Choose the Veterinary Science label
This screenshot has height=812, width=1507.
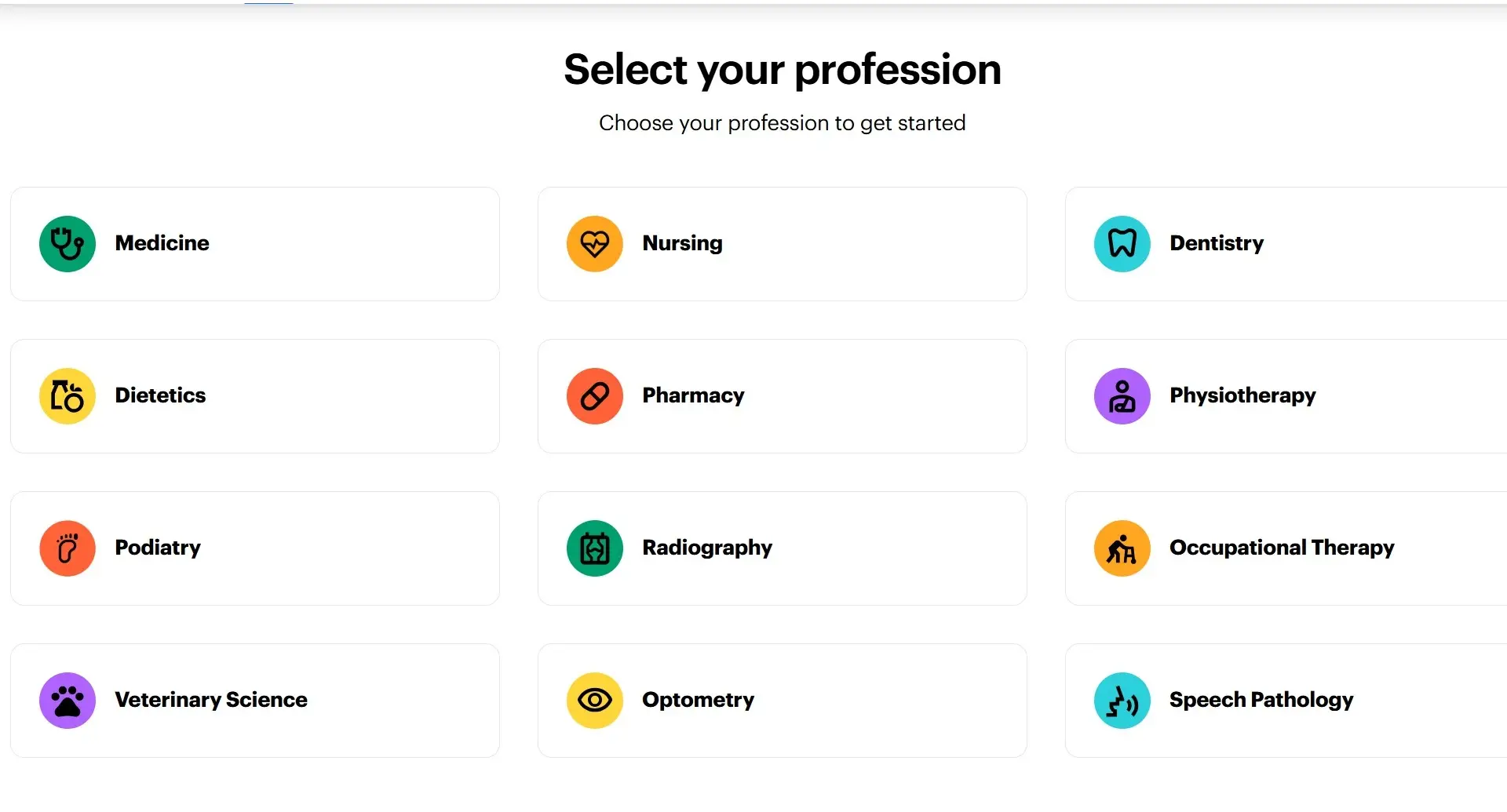[x=211, y=700]
